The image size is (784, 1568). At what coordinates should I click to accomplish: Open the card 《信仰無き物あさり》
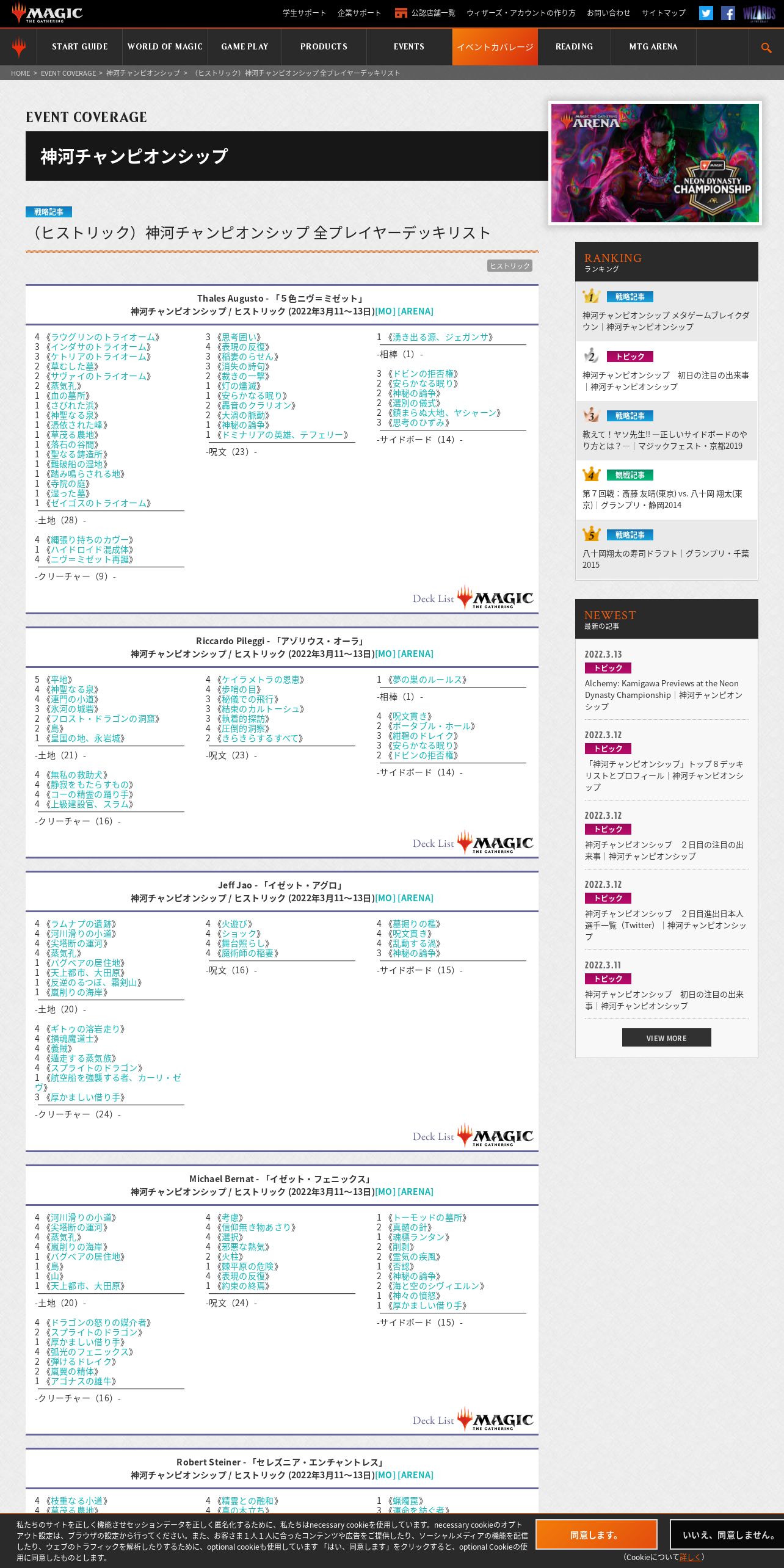(x=256, y=1227)
